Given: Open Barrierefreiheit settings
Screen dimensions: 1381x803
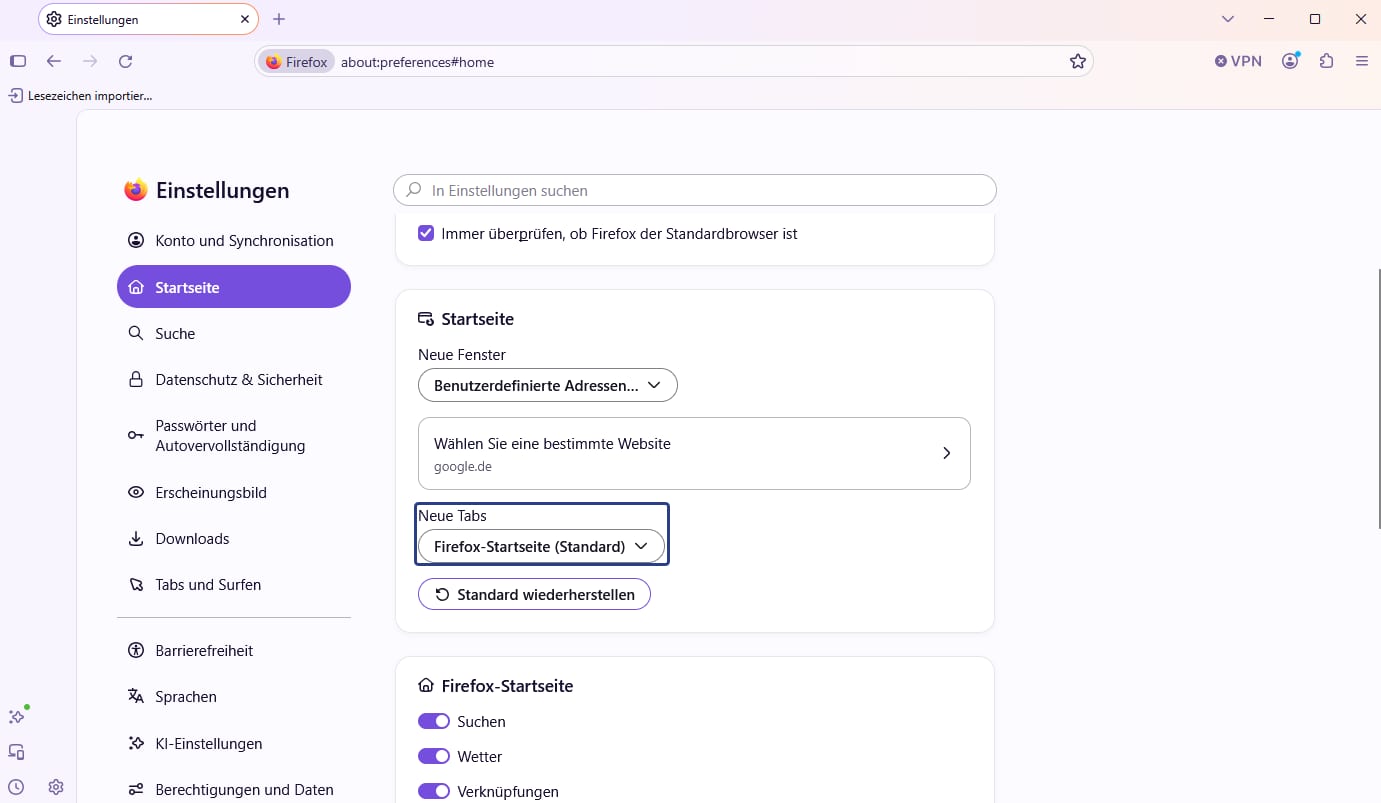Looking at the screenshot, I should point(233,650).
